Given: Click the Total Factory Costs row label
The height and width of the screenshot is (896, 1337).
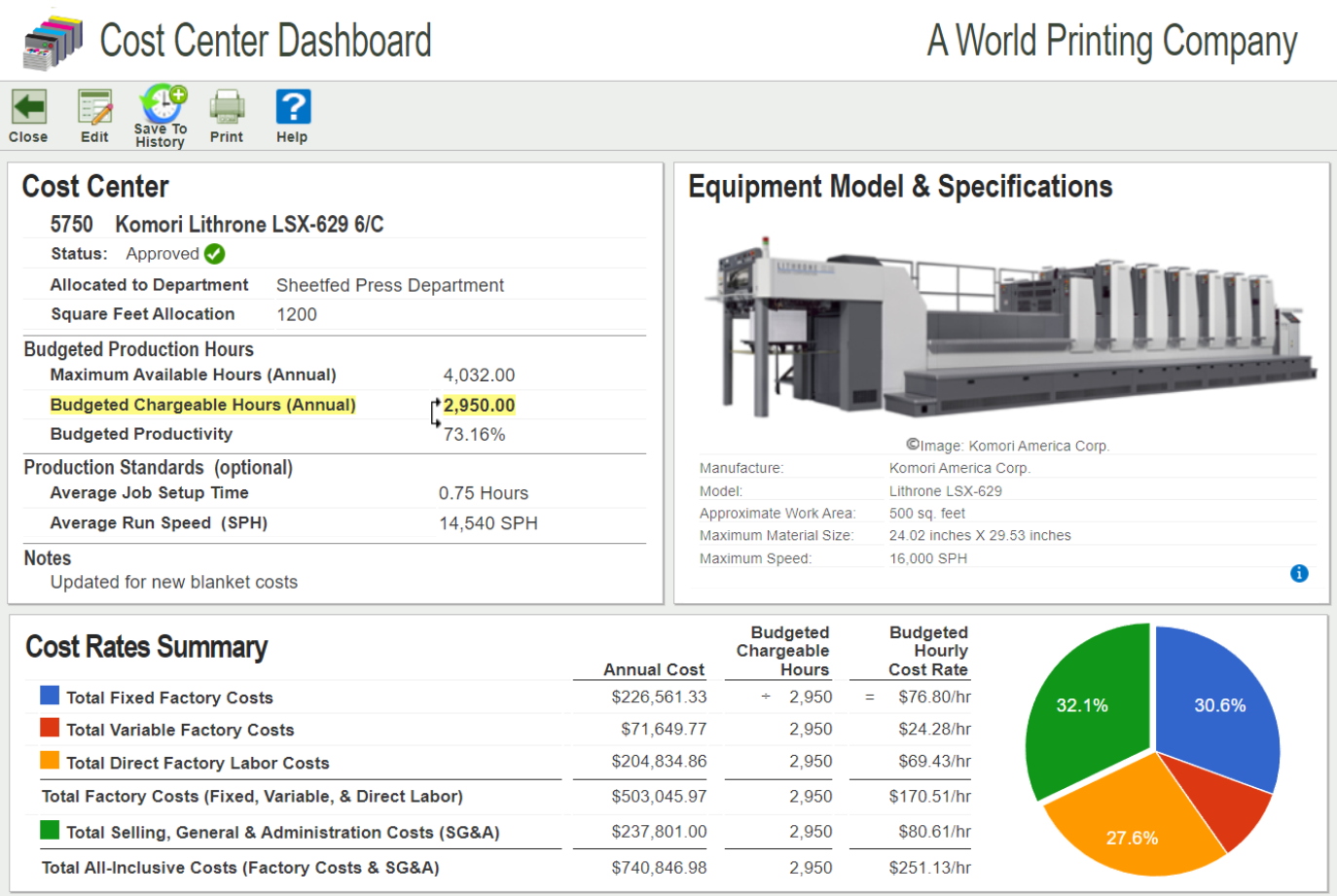Looking at the screenshot, I should tap(252, 796).
